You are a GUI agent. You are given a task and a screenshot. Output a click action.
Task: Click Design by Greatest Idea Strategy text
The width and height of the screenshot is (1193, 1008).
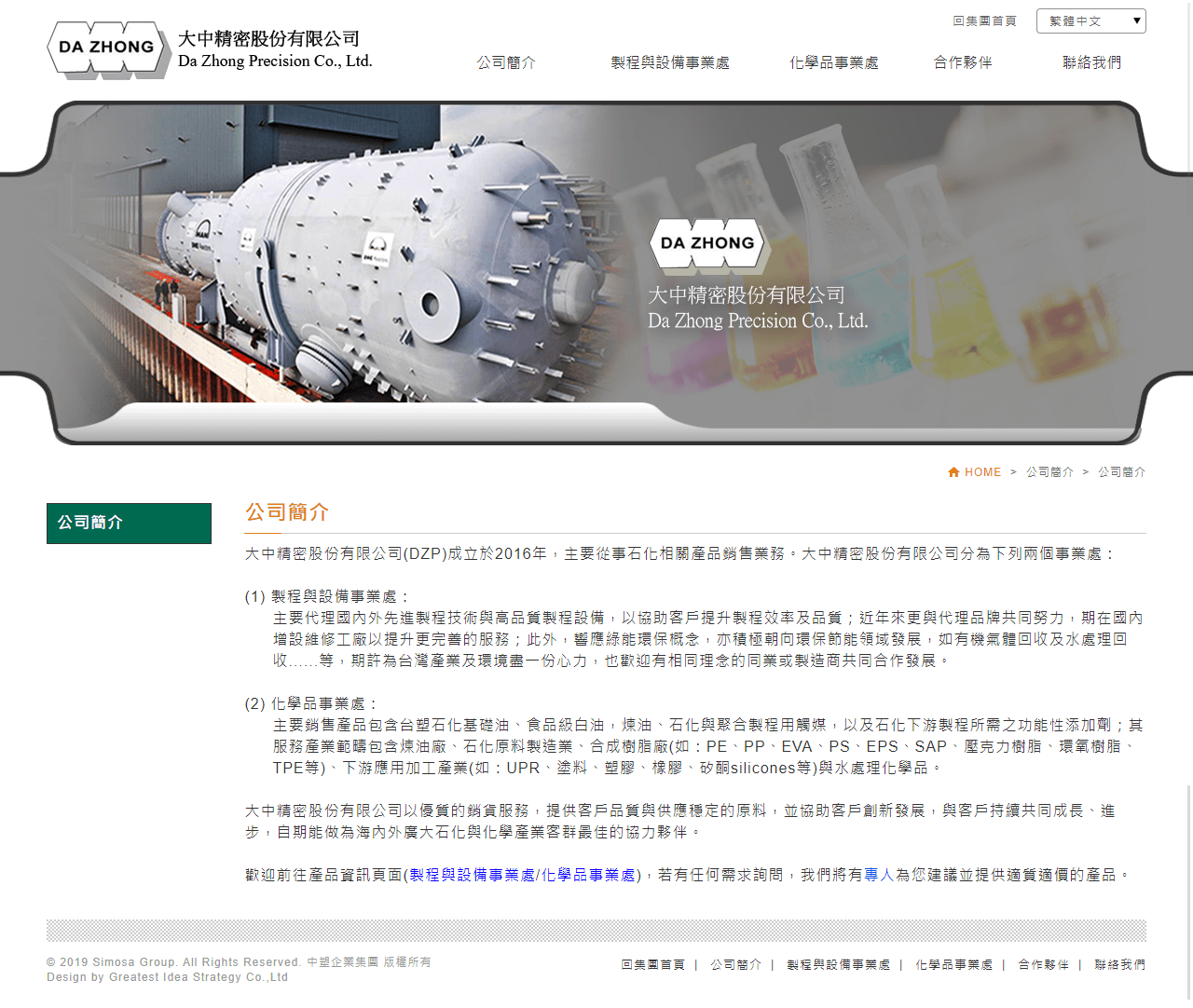click(x=168, y=977)
